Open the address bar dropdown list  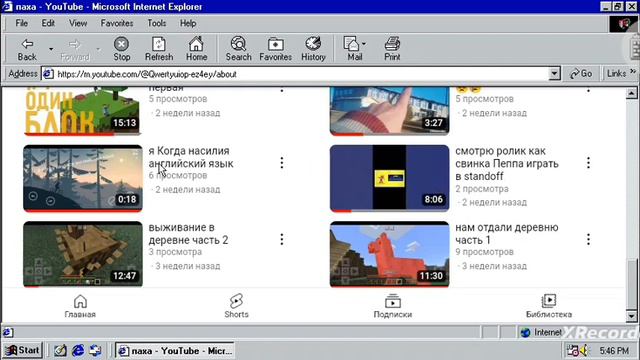click(554, 74)
